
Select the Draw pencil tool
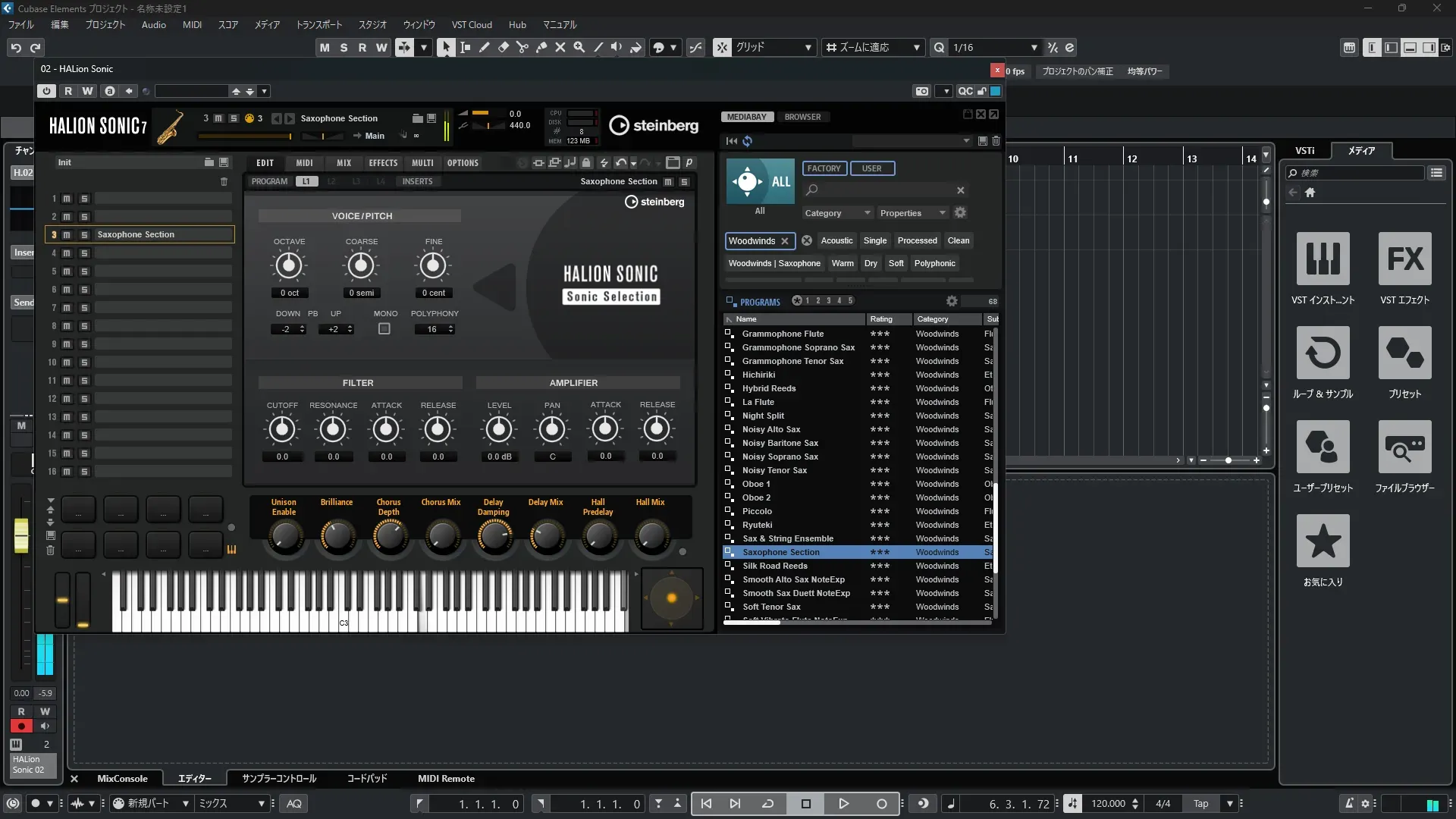click(484, 47)
